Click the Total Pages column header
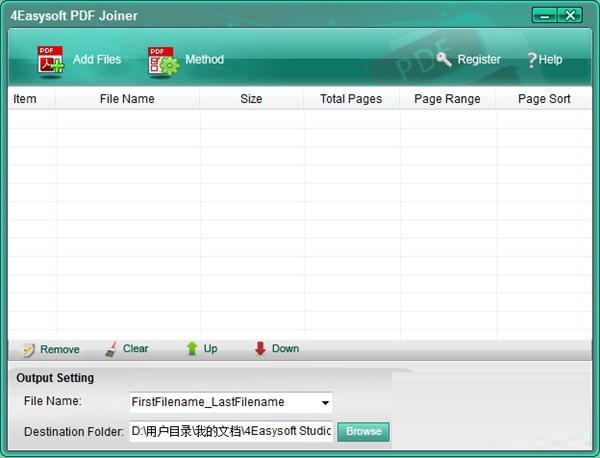 pos(349,99)
